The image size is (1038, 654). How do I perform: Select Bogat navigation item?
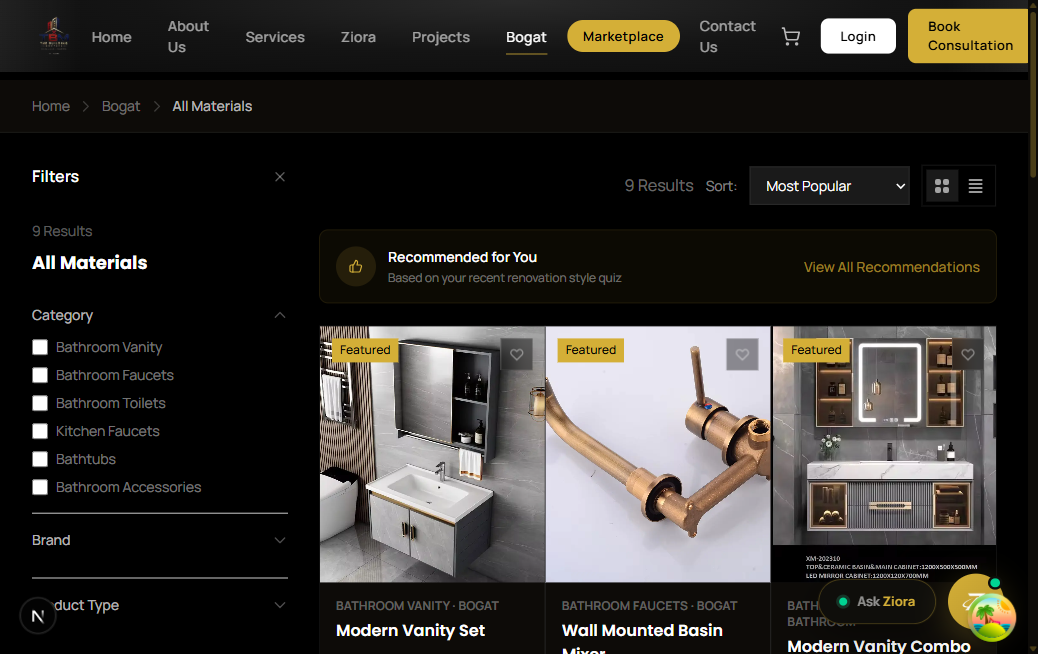[x=526, y=37]
